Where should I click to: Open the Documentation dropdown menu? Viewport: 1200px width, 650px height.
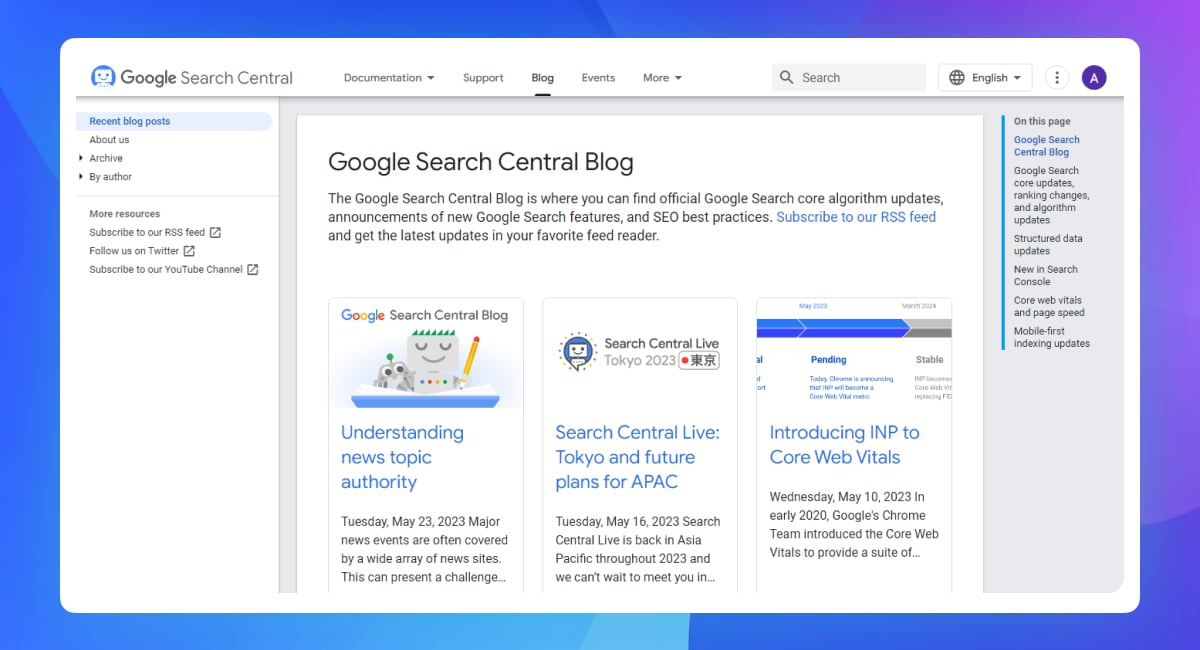pyautogui.click(x=389, y=77)
